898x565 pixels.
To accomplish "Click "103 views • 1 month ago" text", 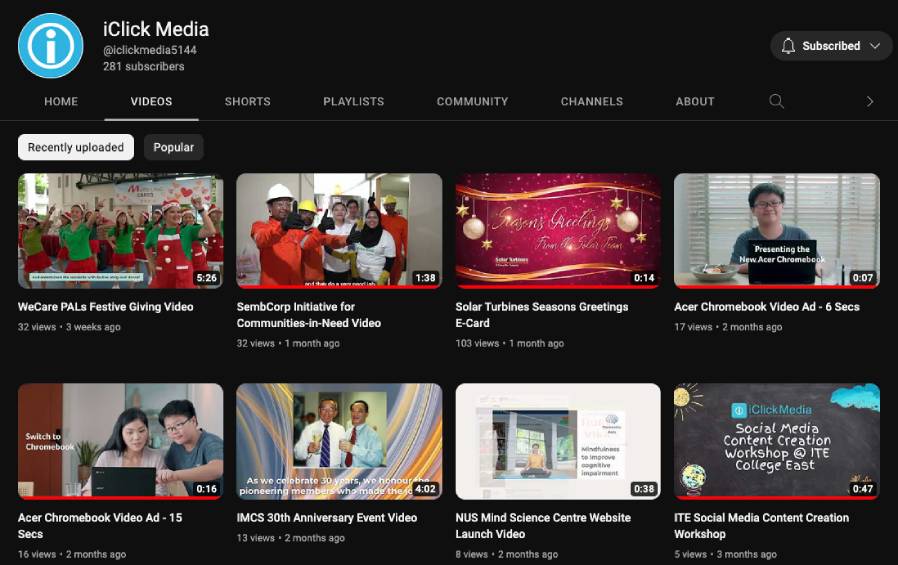I will (510, 343).
